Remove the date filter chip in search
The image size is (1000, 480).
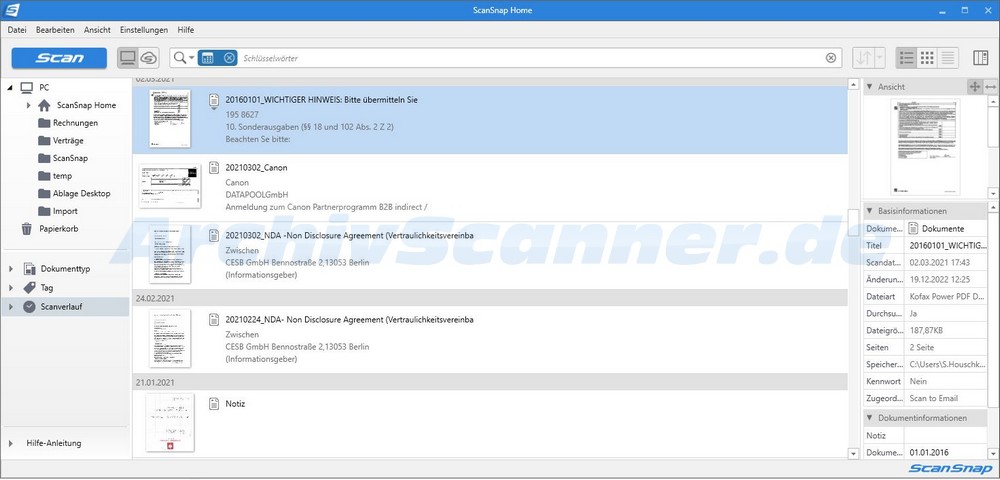tap(229, 58)
